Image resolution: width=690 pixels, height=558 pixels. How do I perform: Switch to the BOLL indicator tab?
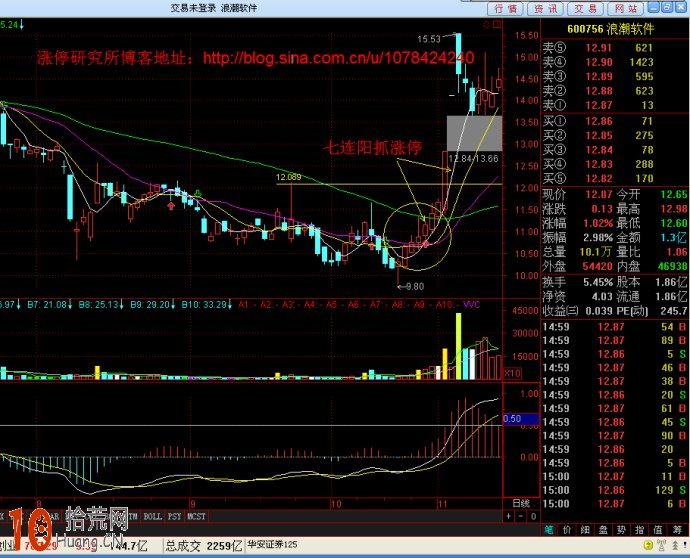pyautogui.click(x=152, y=516)
